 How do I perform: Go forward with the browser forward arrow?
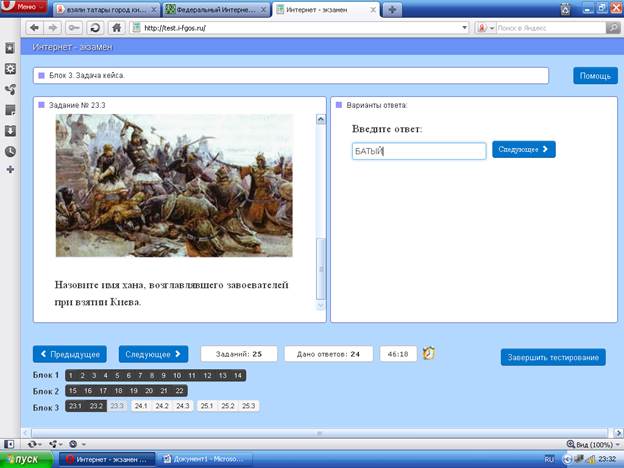[x=53, y=27]
